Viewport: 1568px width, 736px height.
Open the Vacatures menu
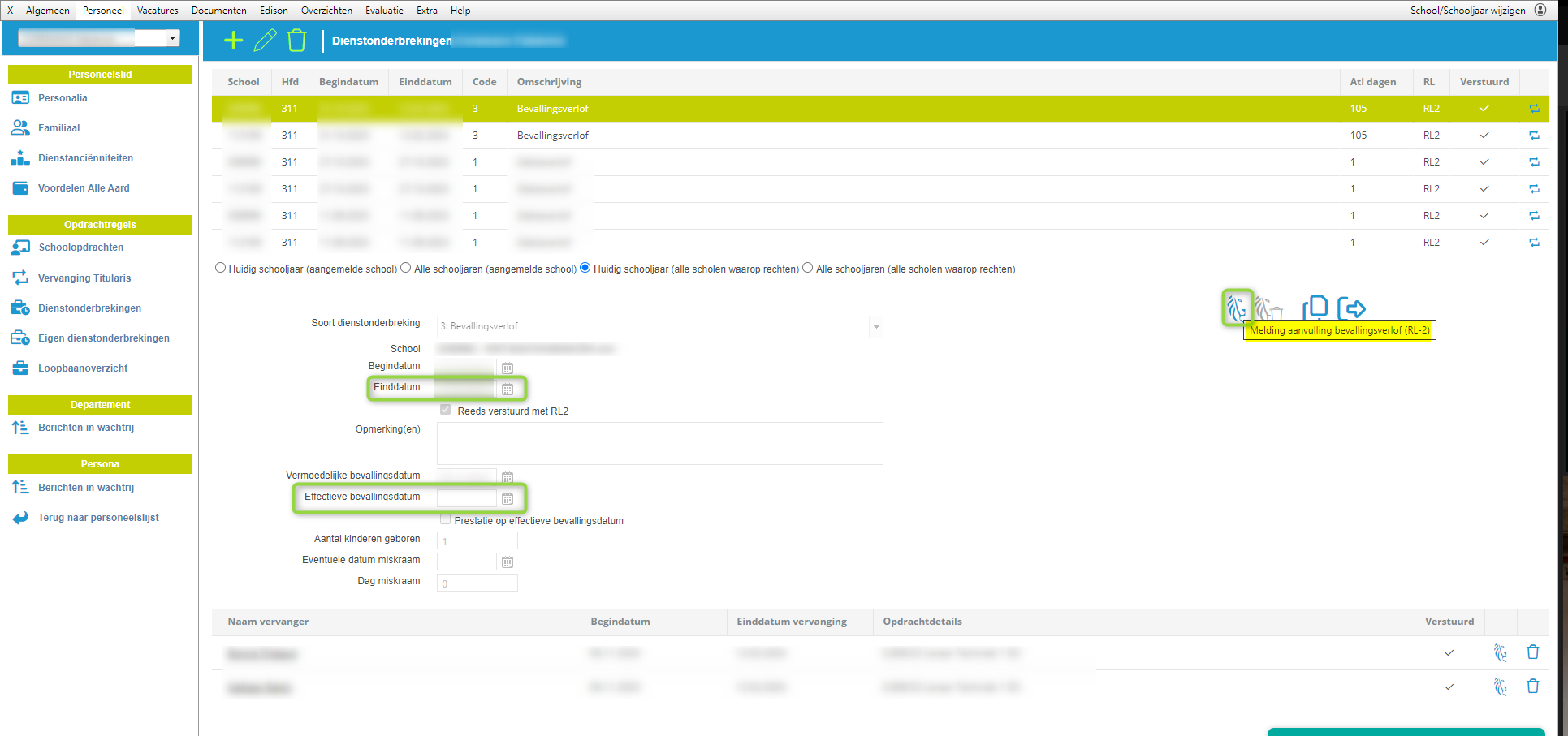(158, 11)
